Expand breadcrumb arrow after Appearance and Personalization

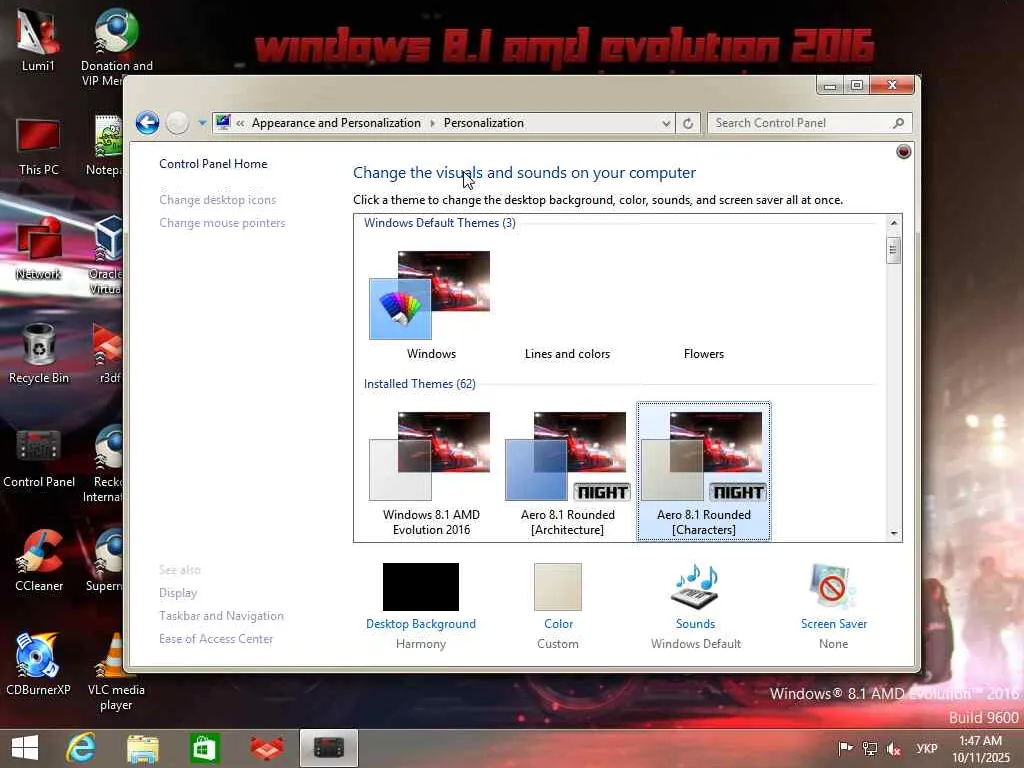pyautogui.click(x=432, y=123)
